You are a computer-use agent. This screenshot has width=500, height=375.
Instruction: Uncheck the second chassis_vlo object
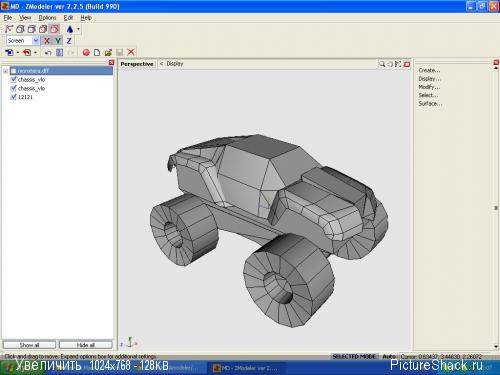click(14, 88)
